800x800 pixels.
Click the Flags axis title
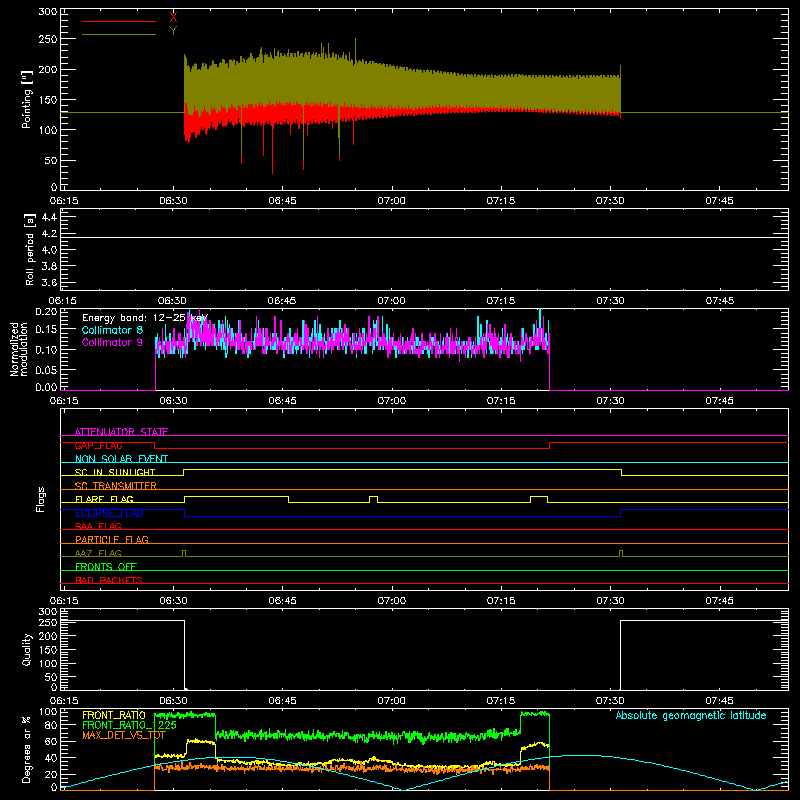41,499
